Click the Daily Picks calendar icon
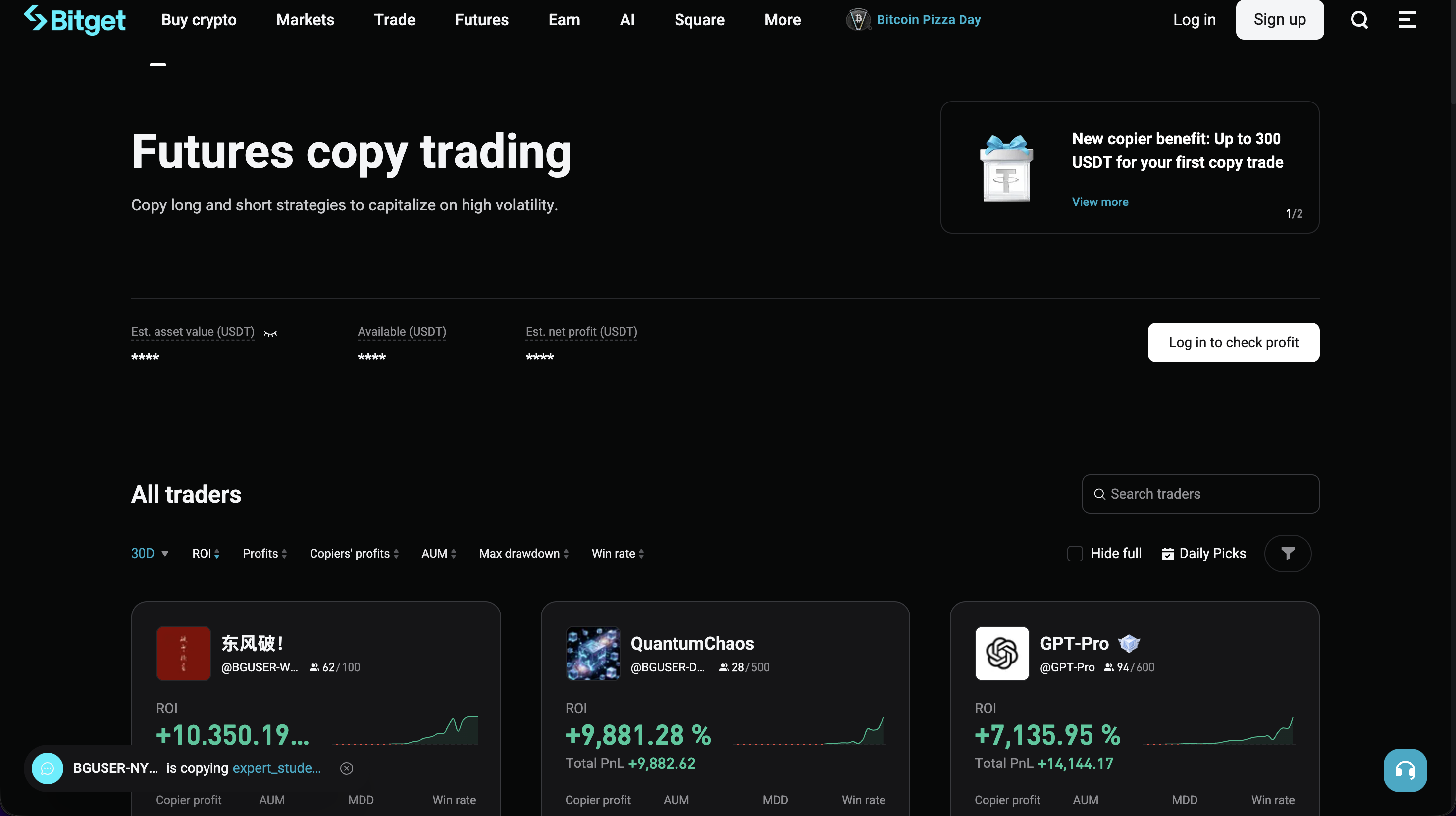 click(1167, 554)
